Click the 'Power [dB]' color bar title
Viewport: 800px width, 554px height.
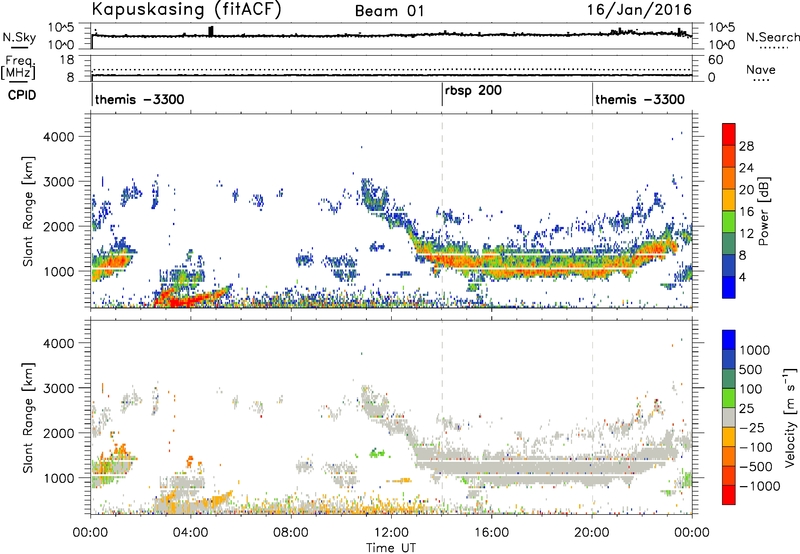tap(763, 212)
